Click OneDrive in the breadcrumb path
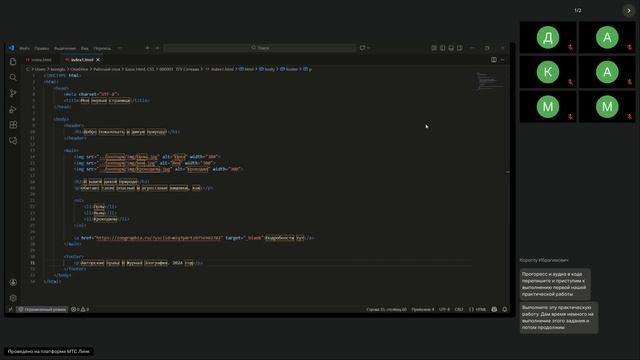This screenshot has height=360, width=640. (x=79, y=69)
